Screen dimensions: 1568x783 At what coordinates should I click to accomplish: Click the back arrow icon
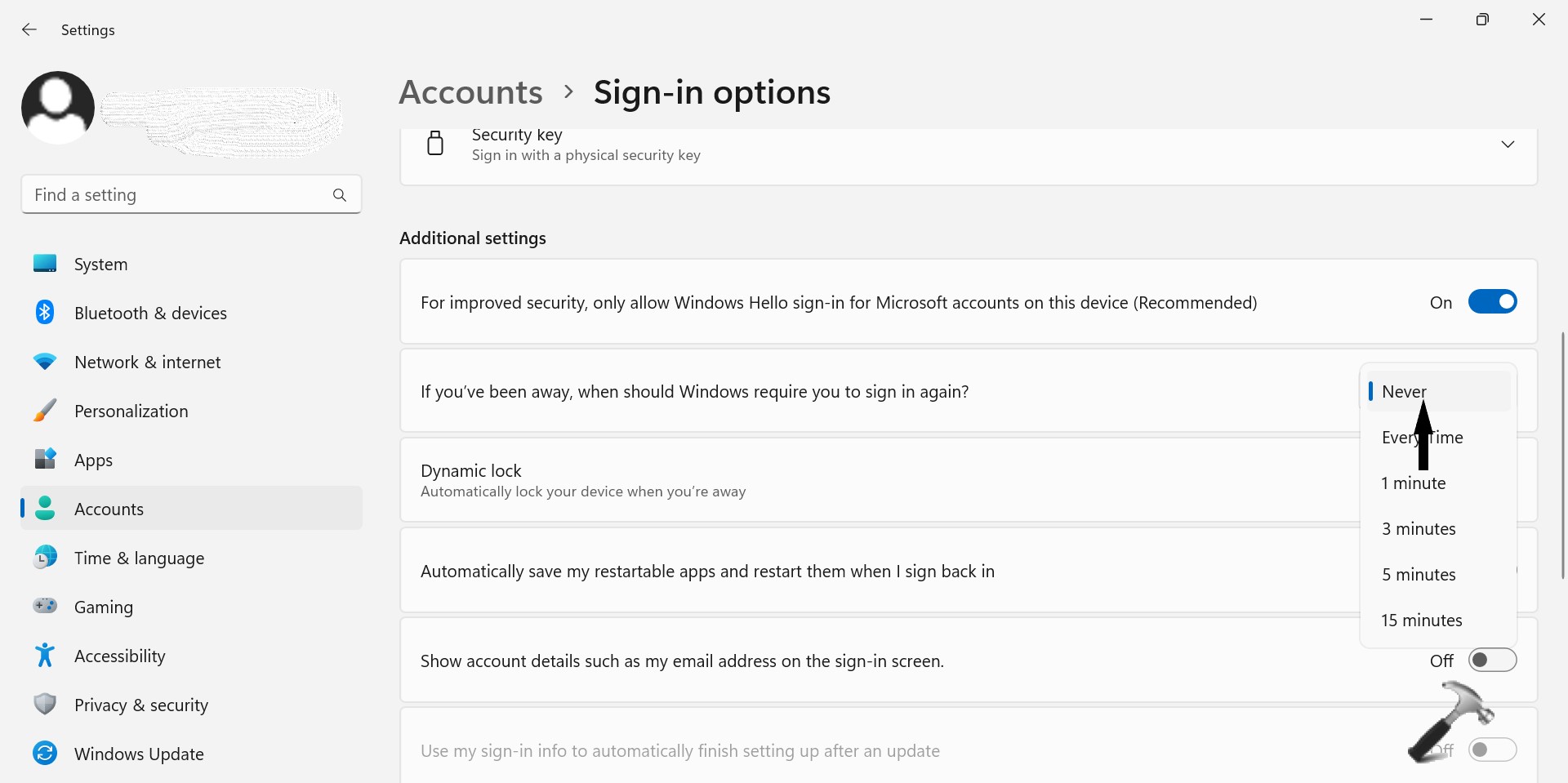29,30
